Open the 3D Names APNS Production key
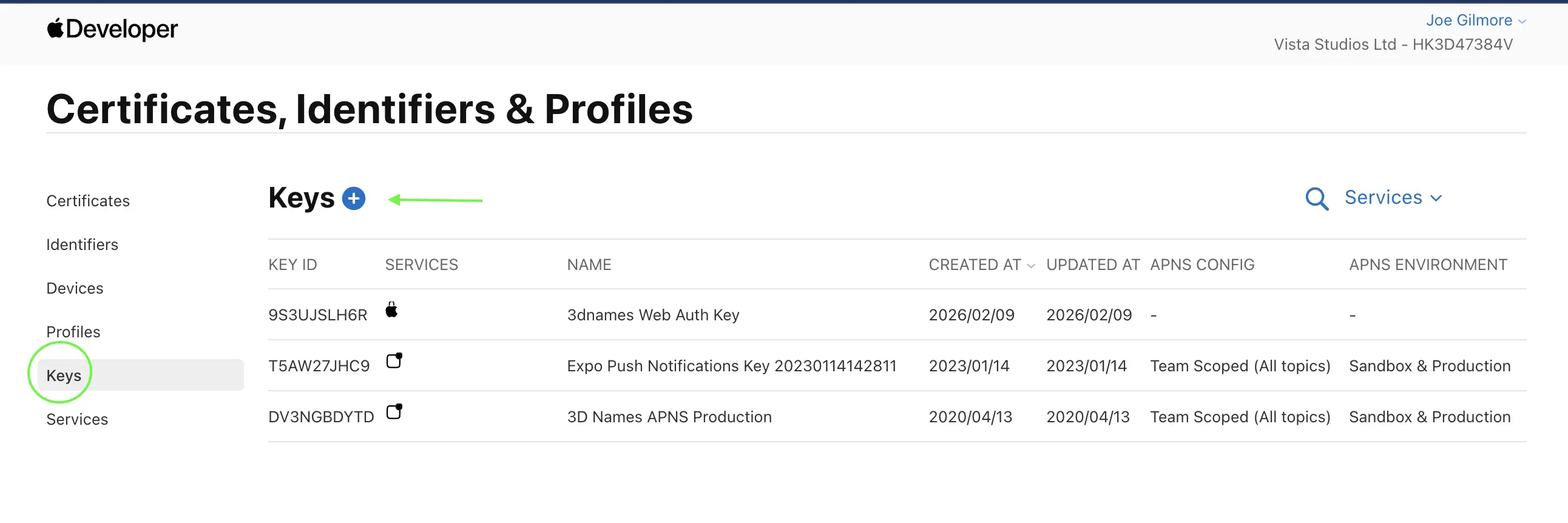Viewport: 1568px width, 523px height. coord(669,417)
